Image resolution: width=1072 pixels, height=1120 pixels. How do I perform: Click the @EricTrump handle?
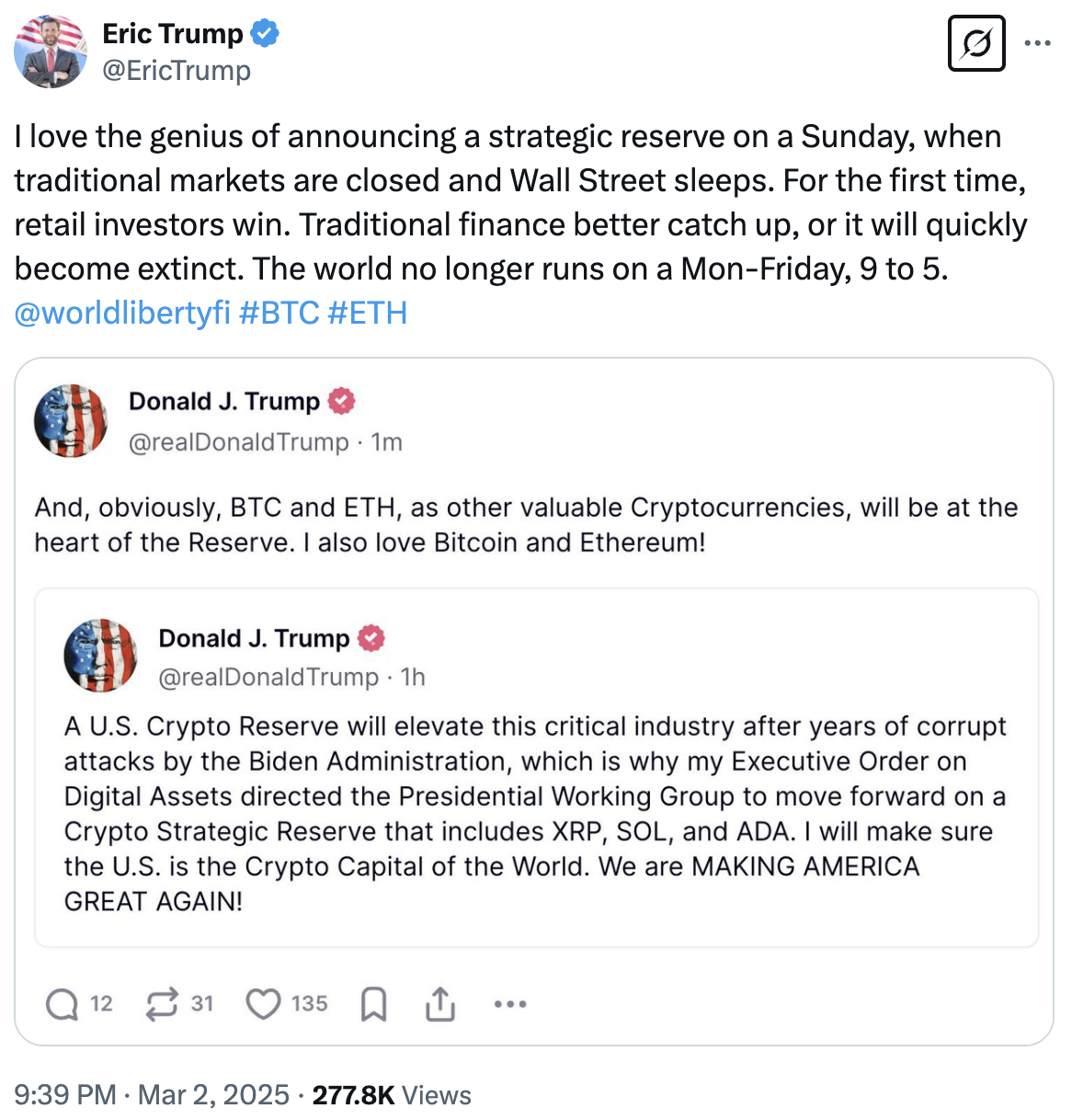[177, 71]
